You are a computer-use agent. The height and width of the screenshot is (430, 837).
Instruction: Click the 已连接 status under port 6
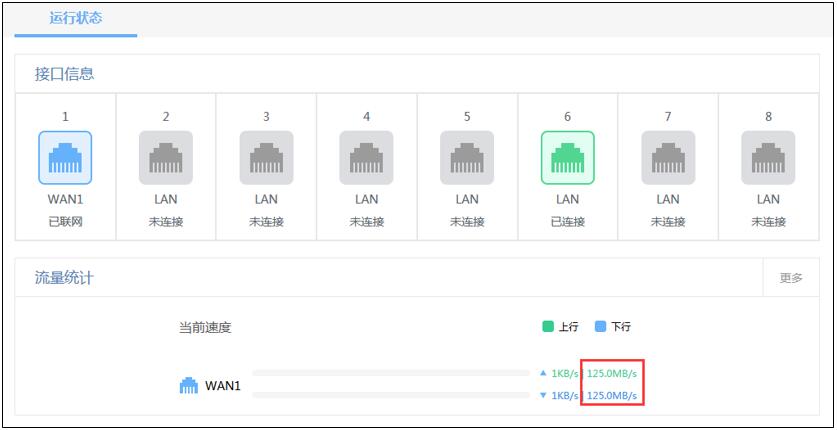pyautogui.click(x=567, y=222)
